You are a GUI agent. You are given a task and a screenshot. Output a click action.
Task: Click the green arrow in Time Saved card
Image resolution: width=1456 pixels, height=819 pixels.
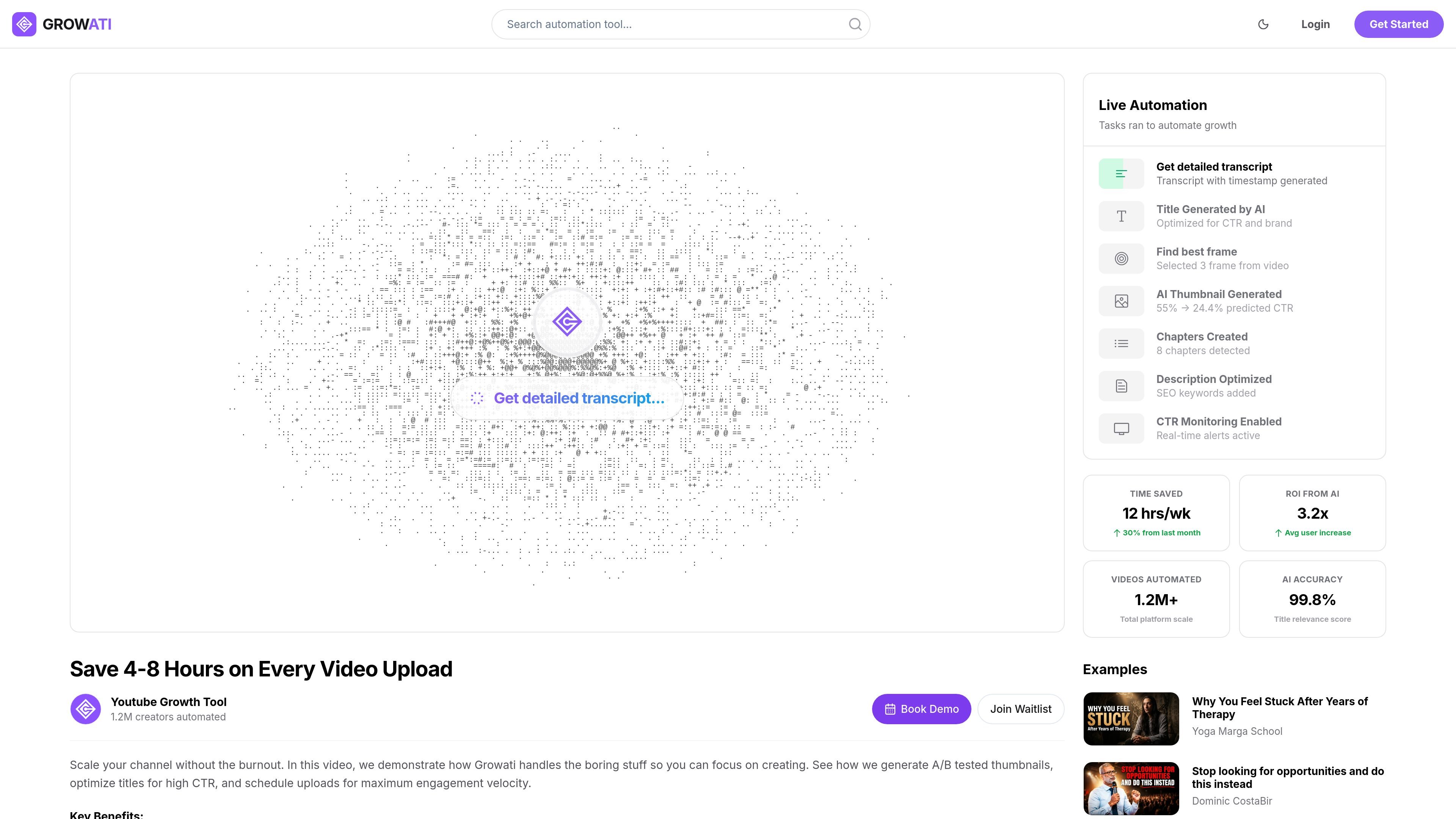1117,533
